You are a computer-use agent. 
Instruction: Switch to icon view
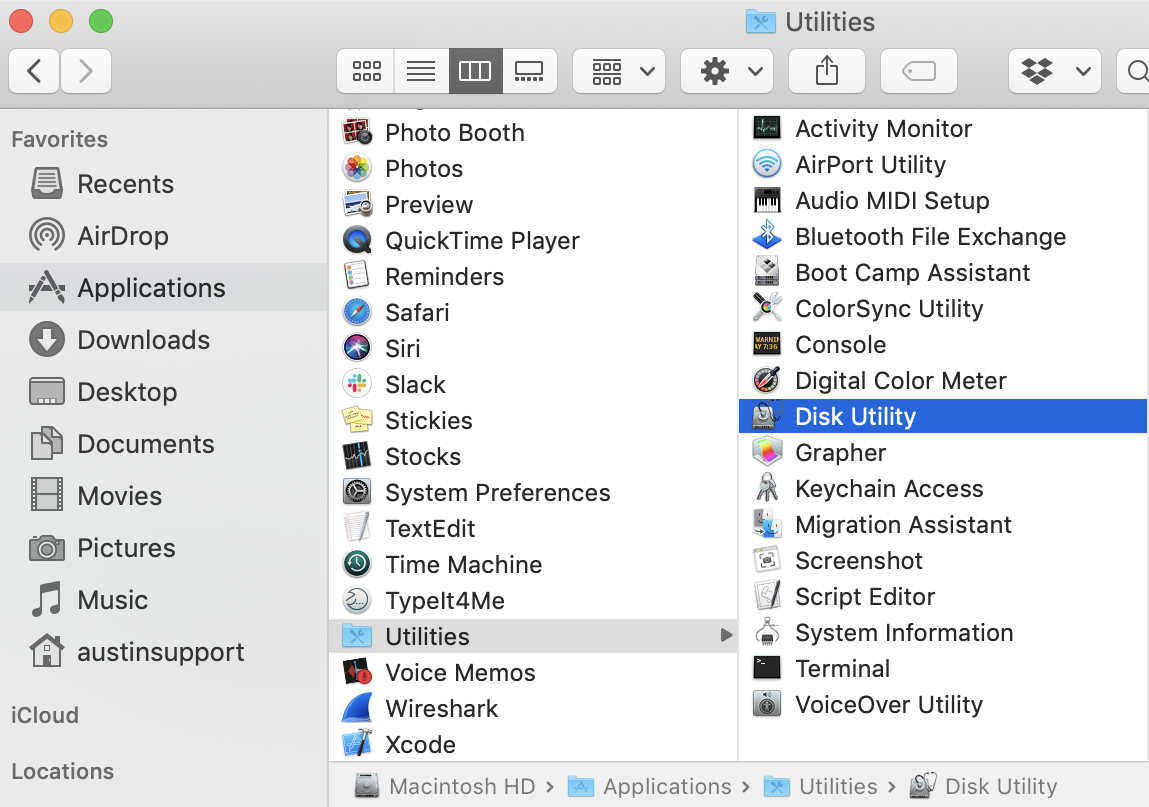point(366,71)
